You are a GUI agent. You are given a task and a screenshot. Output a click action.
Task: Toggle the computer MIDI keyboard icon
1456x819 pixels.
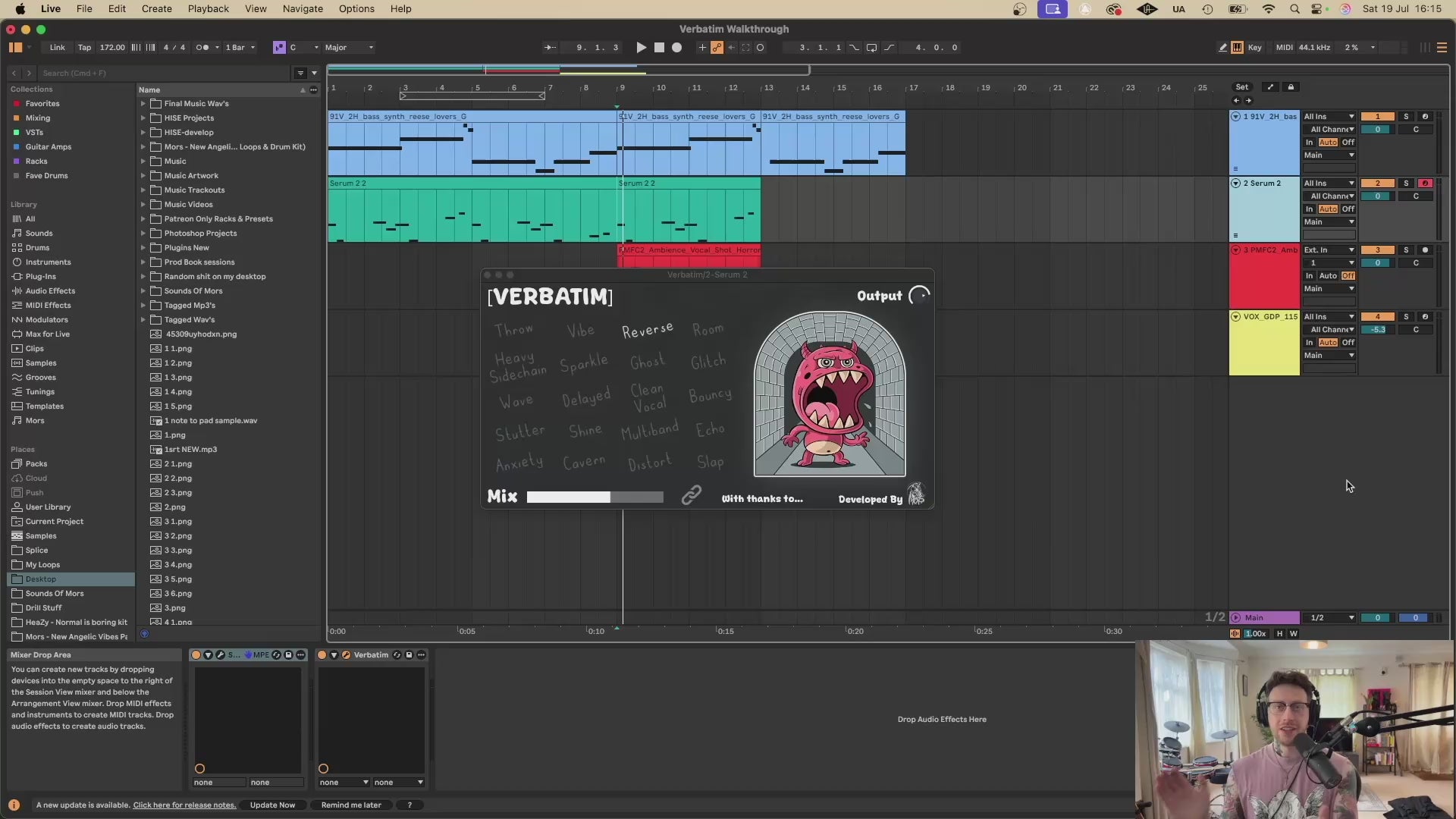pyautogui.click(x=1237, y=48)
